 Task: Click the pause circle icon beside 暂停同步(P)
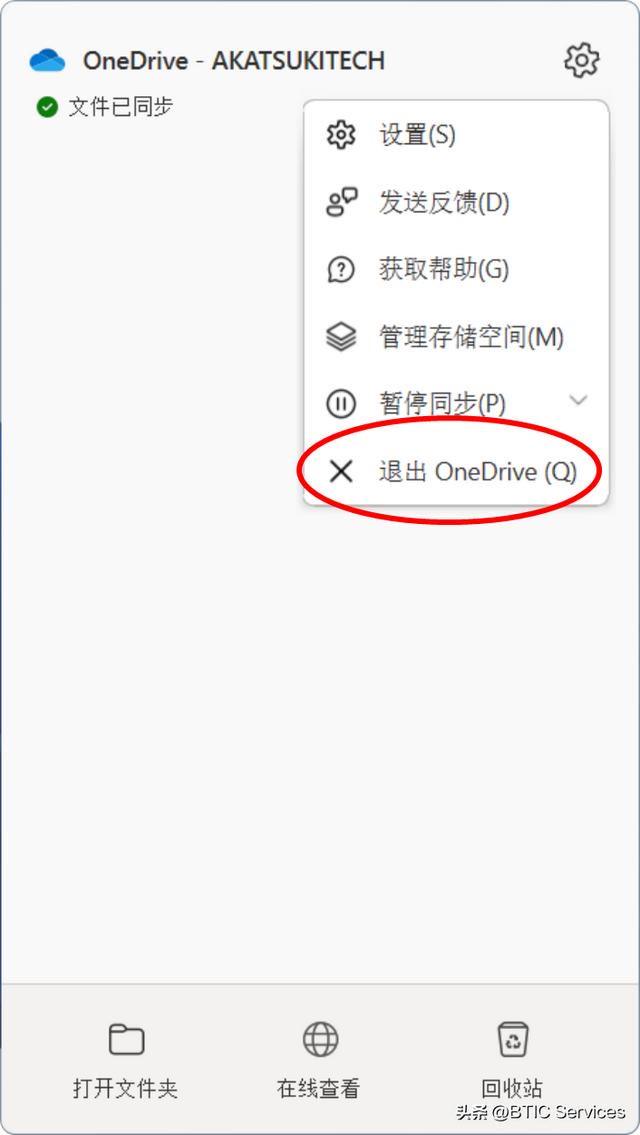coord(341,404)
